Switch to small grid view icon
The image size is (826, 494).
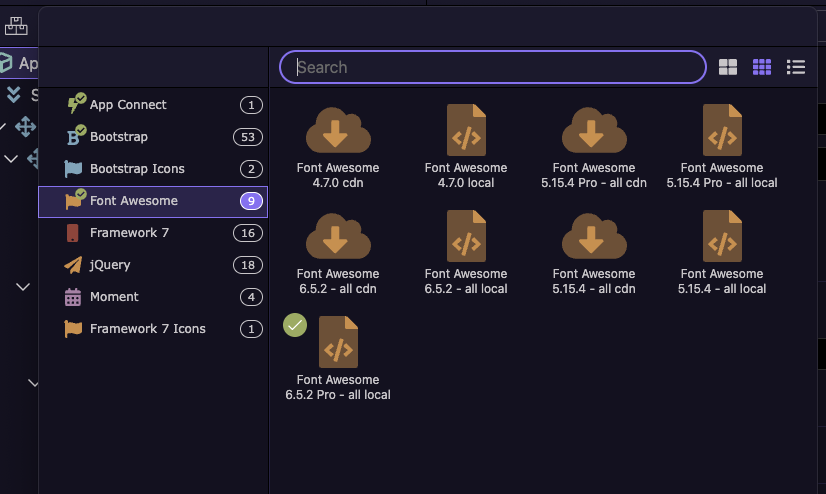click(762, 67)
